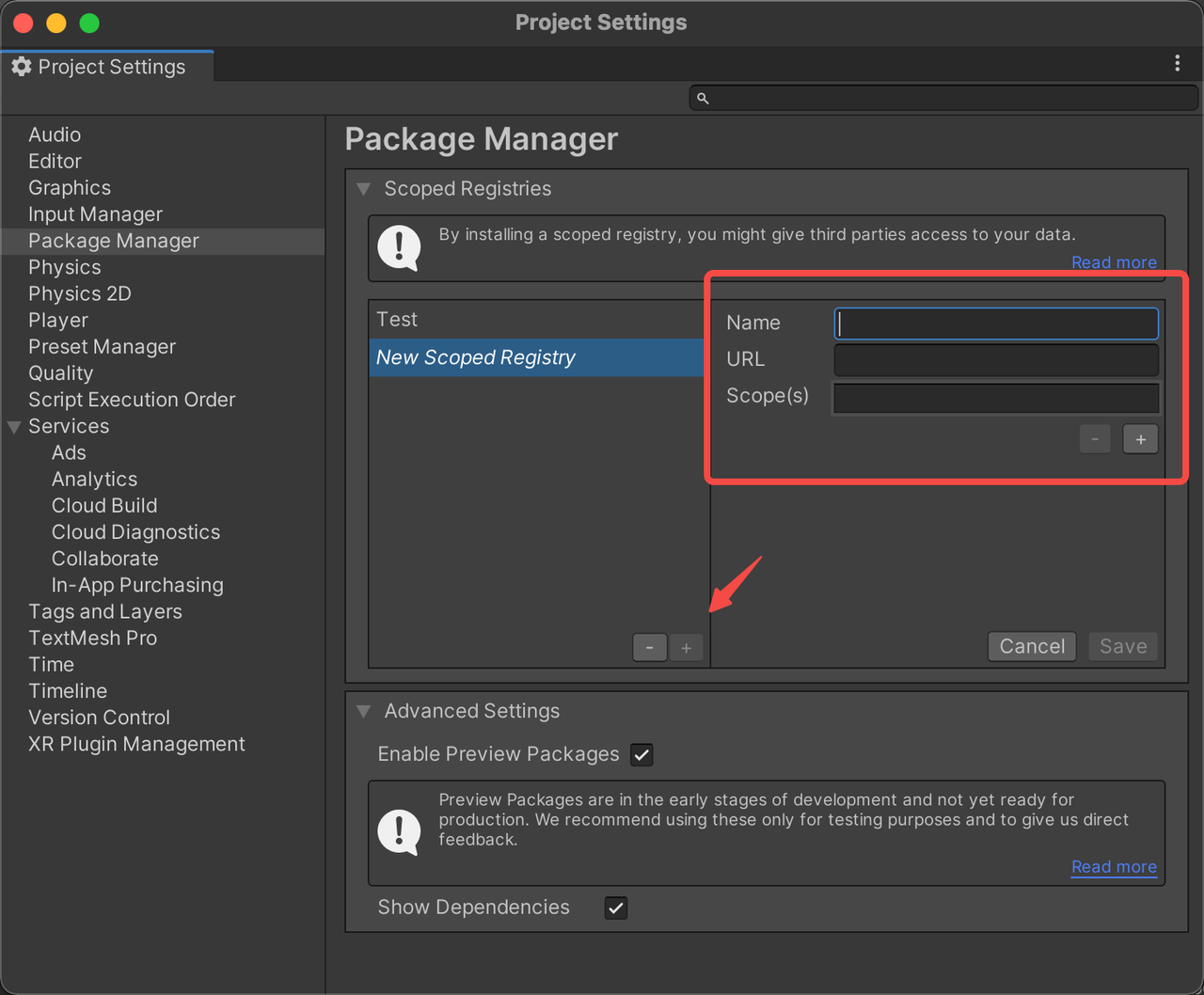Collapse the Scoped Registries section
The image size is (1204, 995).
tap(364, 189)
